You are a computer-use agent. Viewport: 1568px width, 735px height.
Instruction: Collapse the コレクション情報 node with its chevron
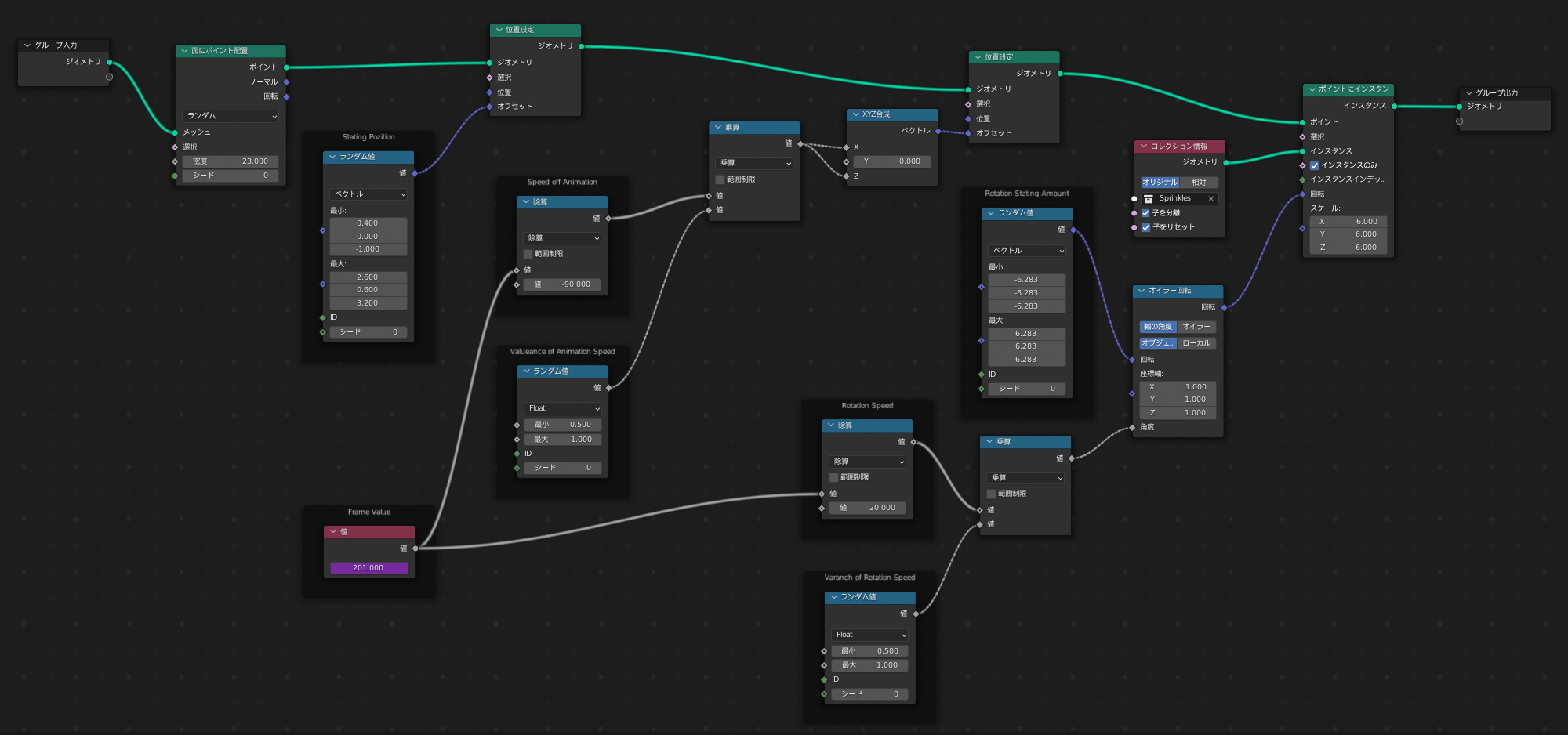click(x=1144, y=147)
